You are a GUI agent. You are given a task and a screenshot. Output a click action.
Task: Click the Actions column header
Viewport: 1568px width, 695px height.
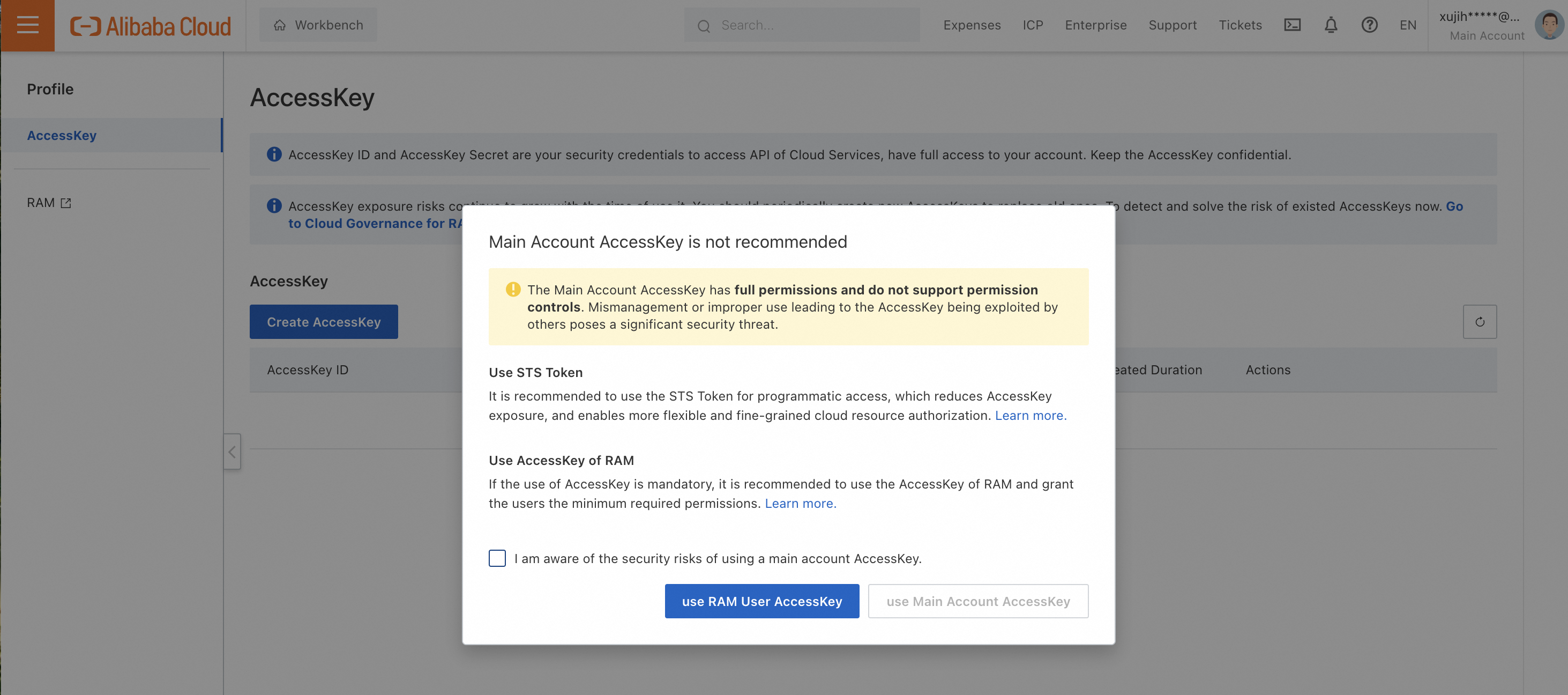click(x=1267, y=369)
